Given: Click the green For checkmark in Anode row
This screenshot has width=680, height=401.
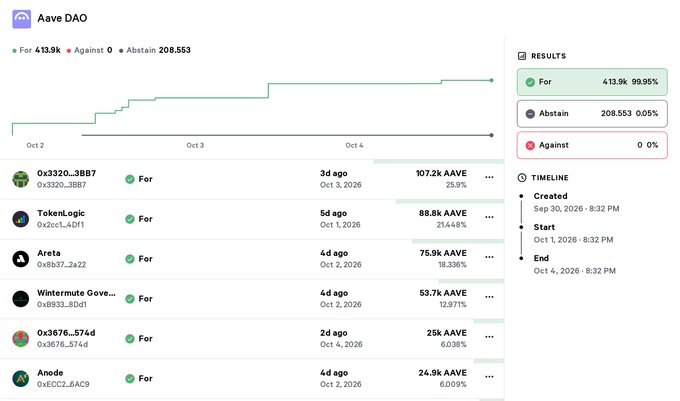Looking at the screenshot, I should coord(130,378).
